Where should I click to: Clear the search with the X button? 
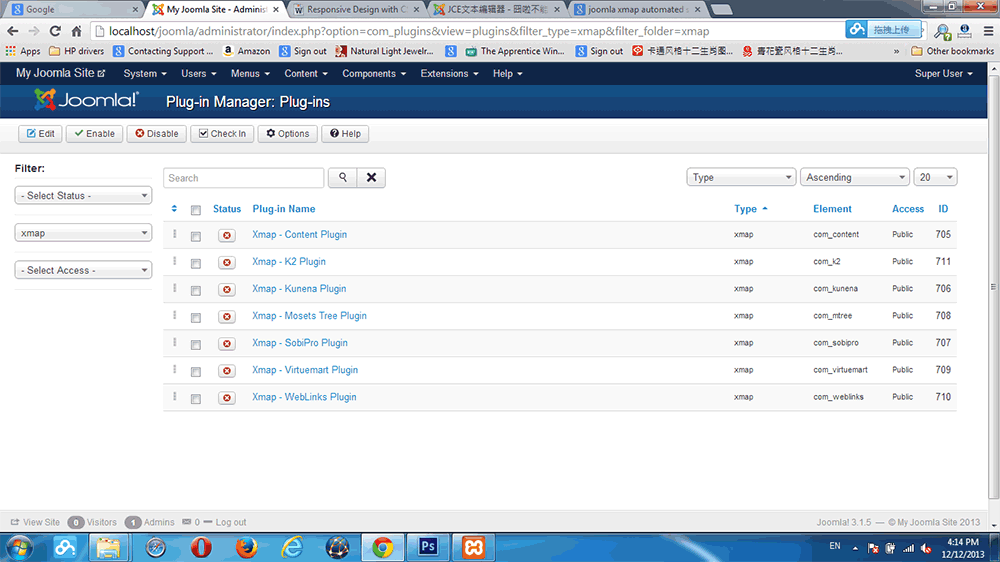(371, 177)
